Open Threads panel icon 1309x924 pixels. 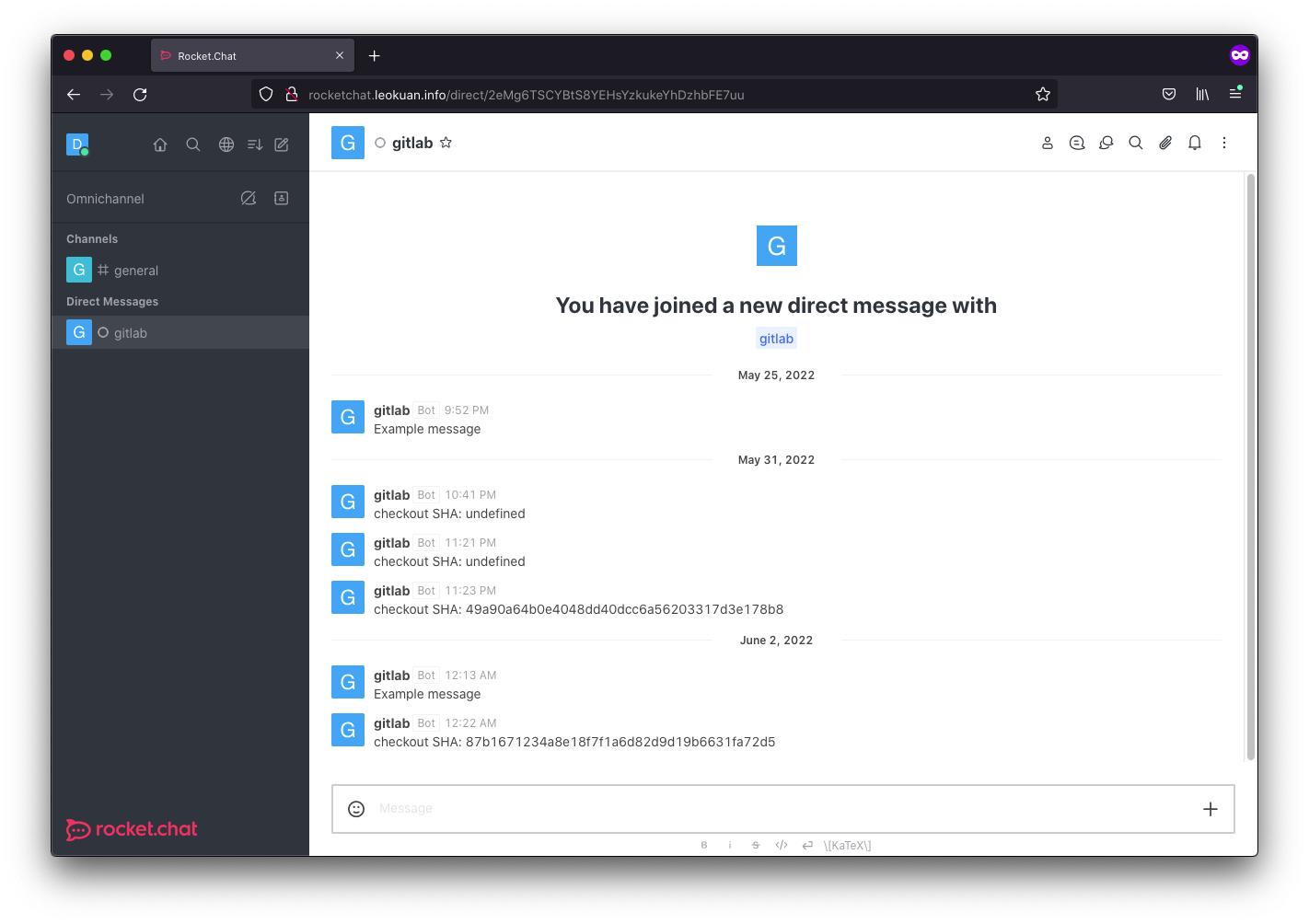(x=1077, y=143)
